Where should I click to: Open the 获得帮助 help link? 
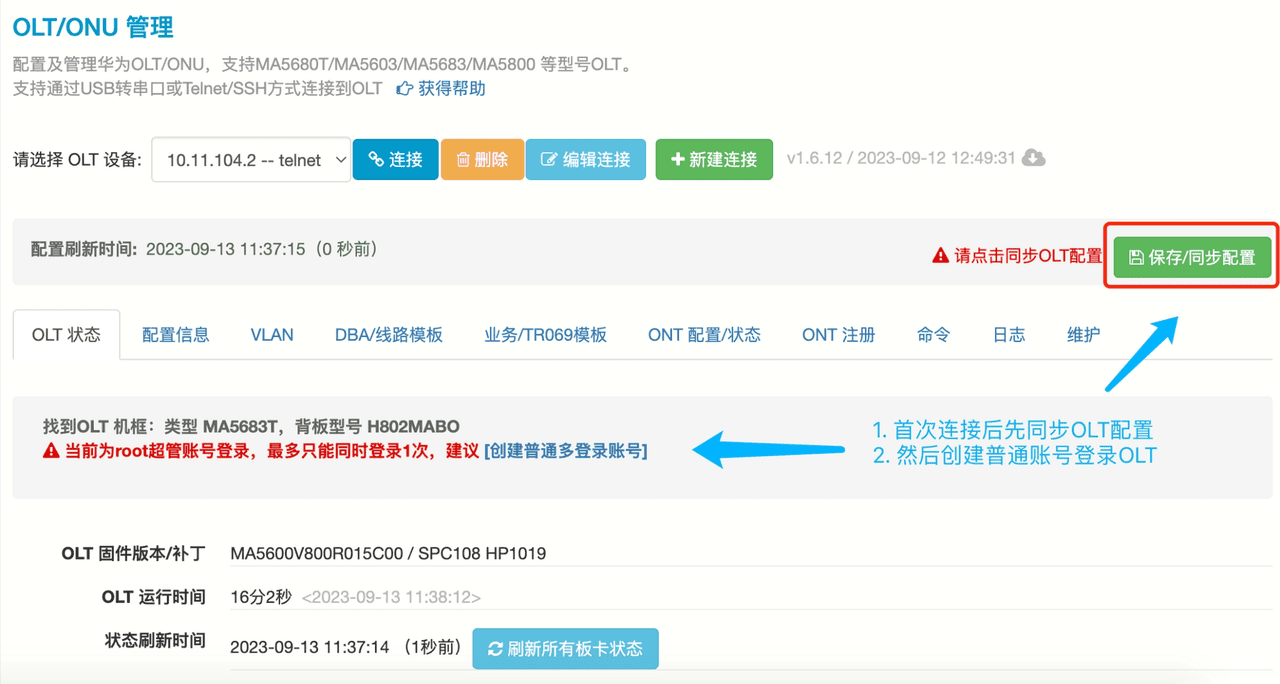(x=441, y=88)
